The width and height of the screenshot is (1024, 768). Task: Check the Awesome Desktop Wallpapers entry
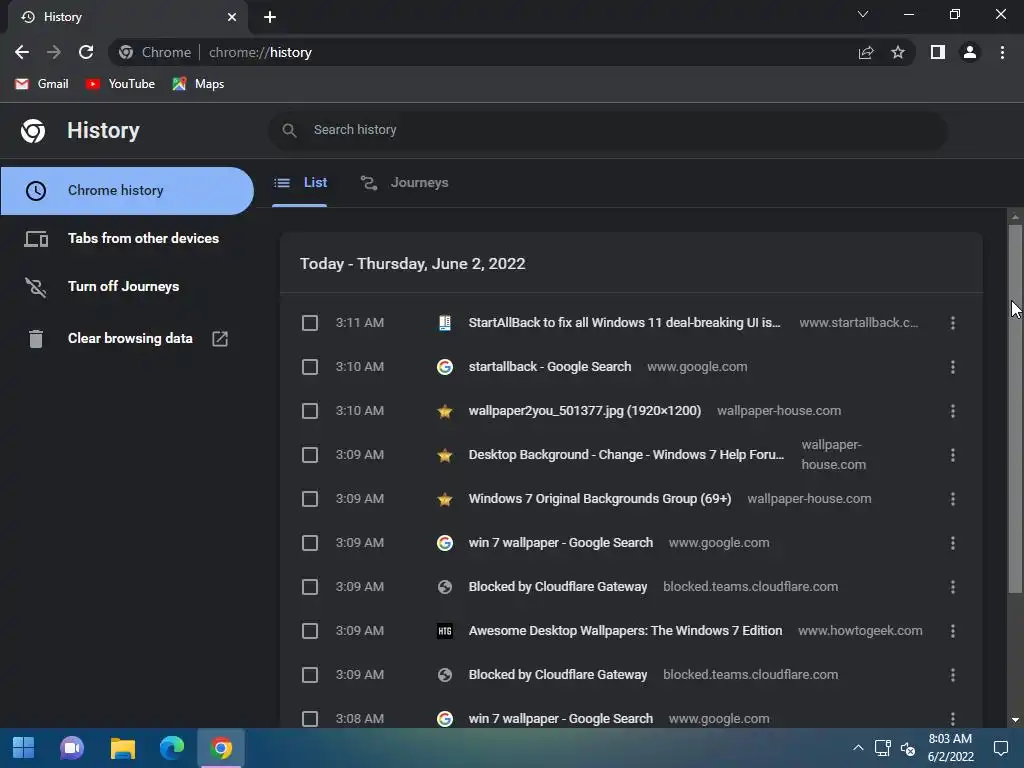point(310,631)
